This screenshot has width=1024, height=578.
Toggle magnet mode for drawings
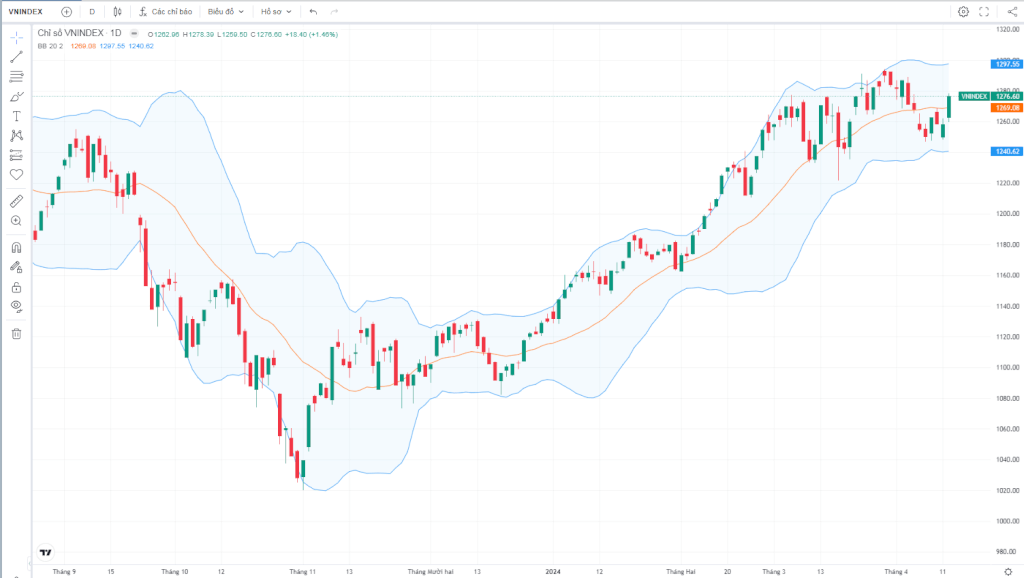pos(16,248)
